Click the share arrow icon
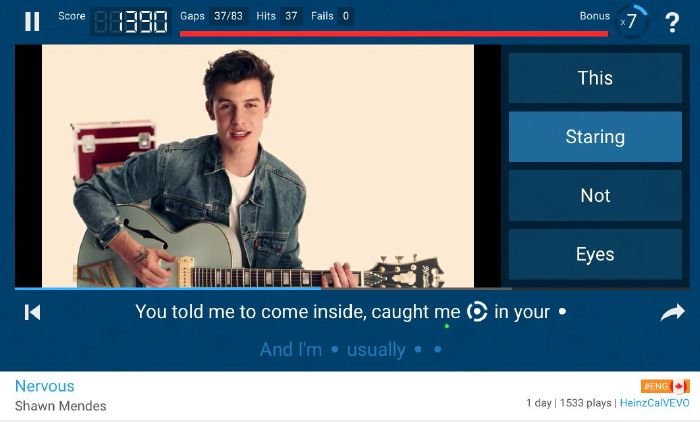 [672, 312]
